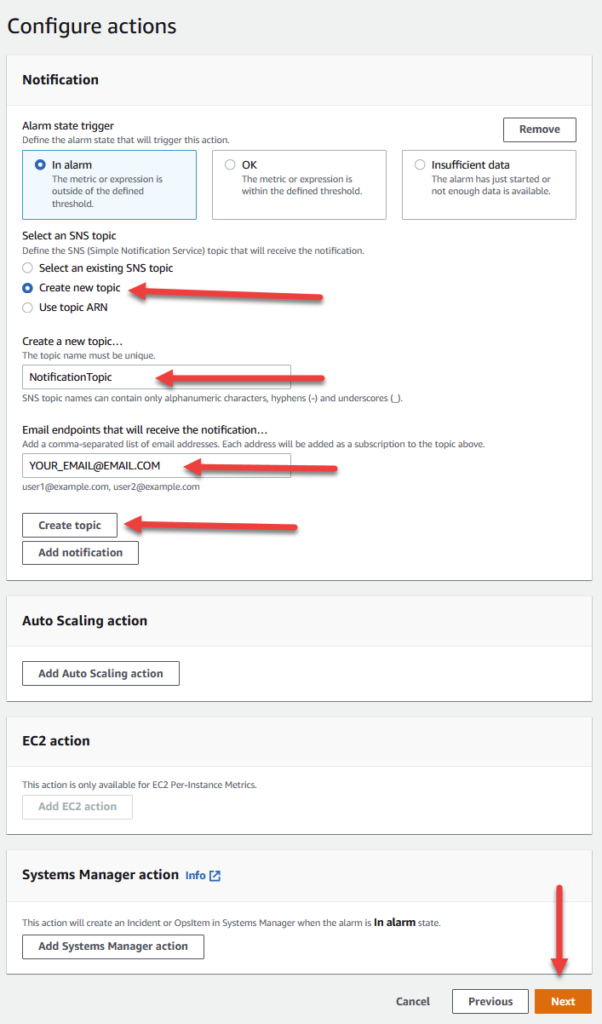Focus the new topic name field

156,377
